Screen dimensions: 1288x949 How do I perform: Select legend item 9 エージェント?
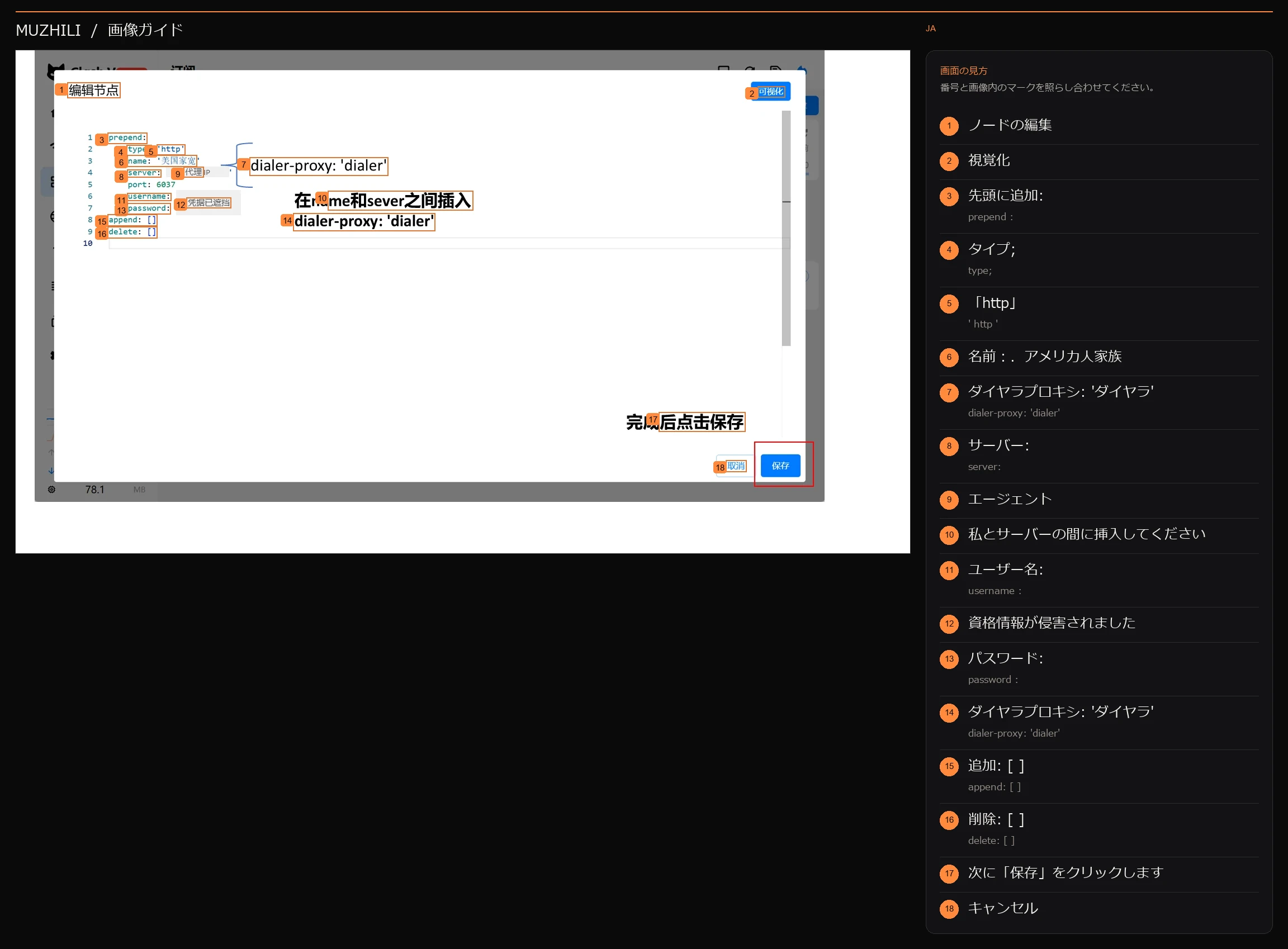[1099, 500]
